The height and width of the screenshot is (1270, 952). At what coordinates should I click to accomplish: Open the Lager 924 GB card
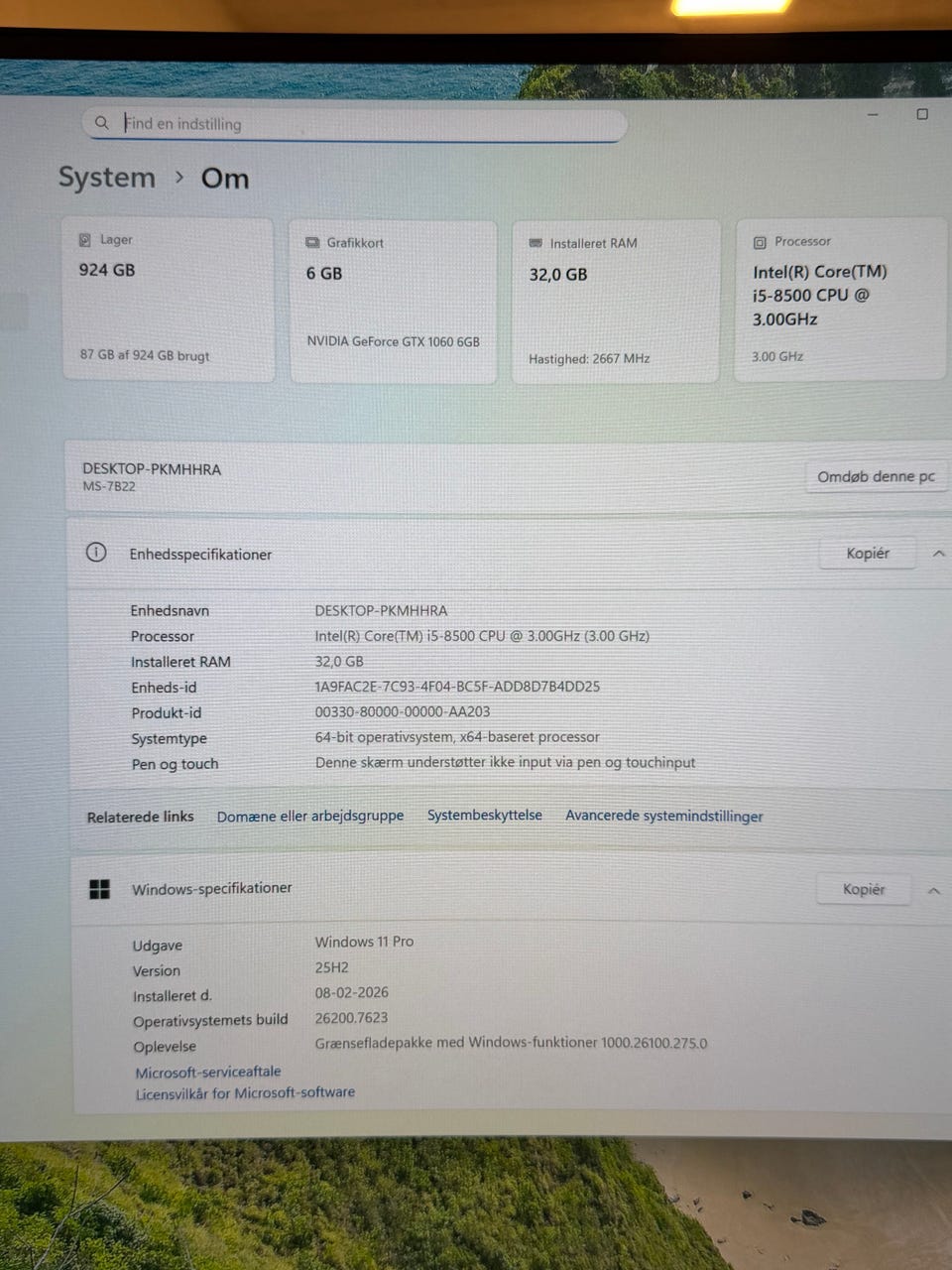click(x=168, y=300)
